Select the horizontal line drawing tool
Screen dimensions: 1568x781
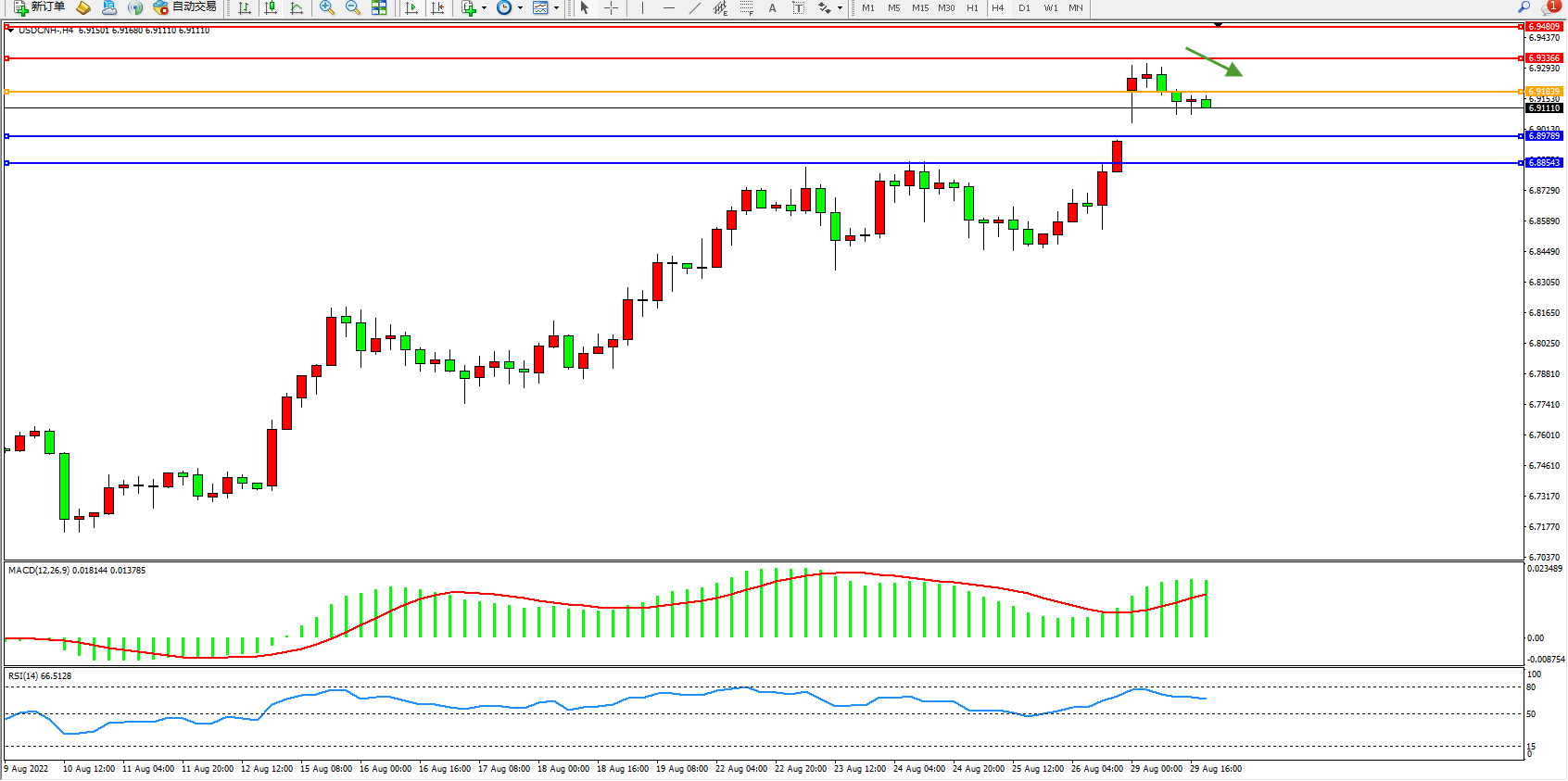[x=668, y=7]
